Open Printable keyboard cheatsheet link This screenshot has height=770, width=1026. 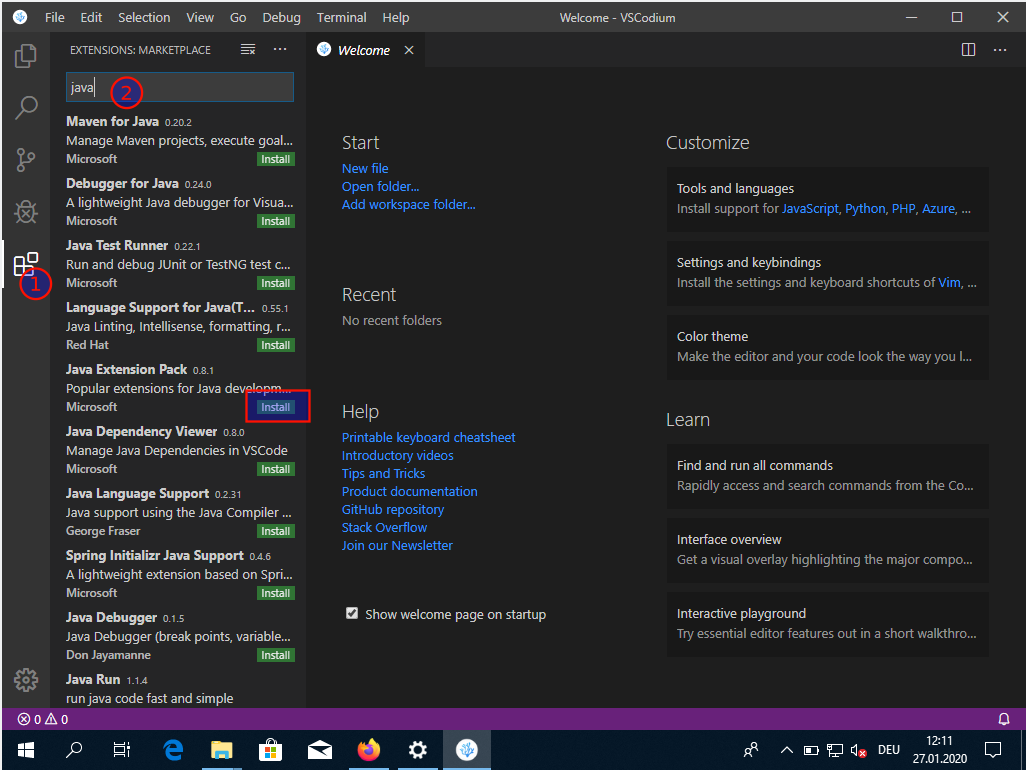coord(429,438)
